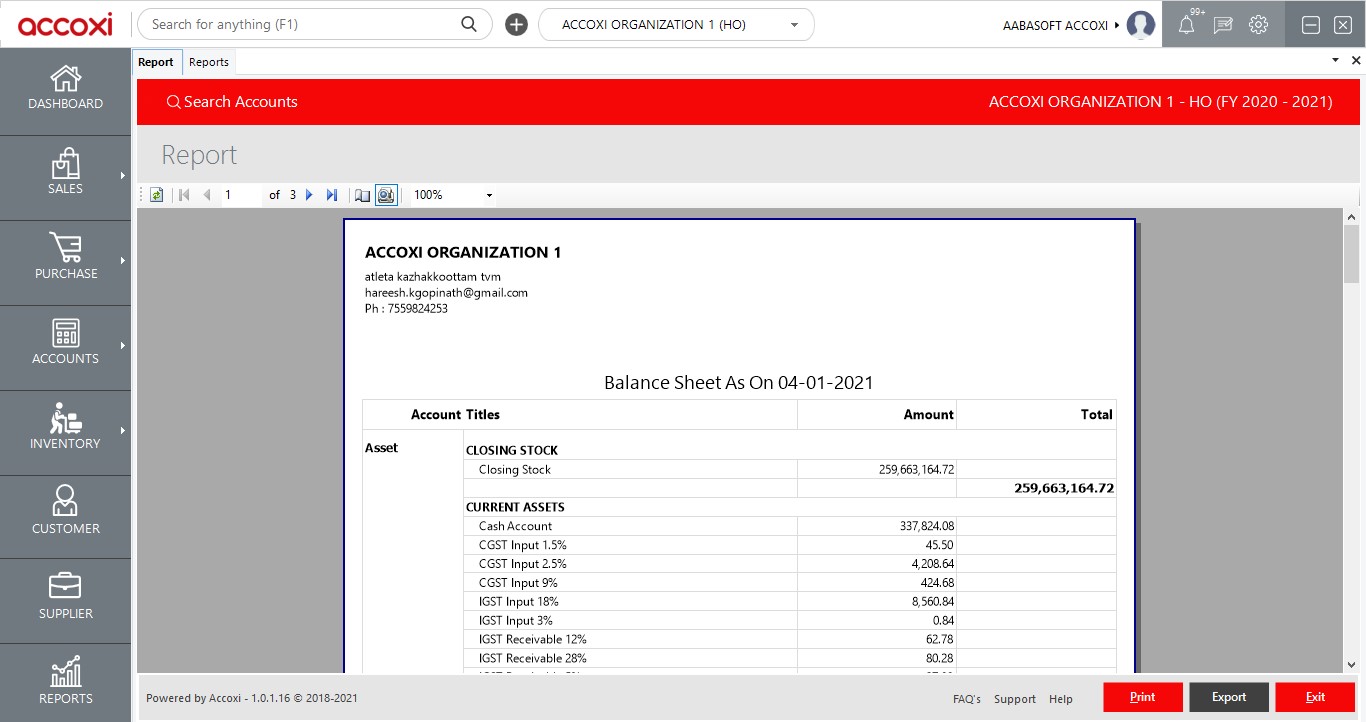Viewport: 1366px width, 722px height.
Task: Open the ACCOXI ORGANIZATION 1 (HO) organization selector
Action: [x=676, y=24]
